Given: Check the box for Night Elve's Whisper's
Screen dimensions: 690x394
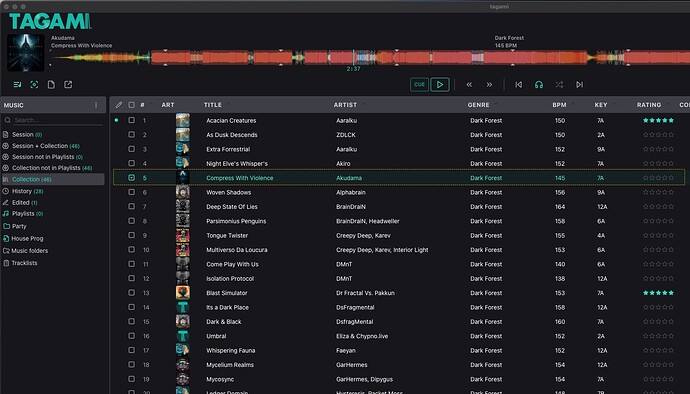Looking at the screenshot, I should (x=131, y=163).
